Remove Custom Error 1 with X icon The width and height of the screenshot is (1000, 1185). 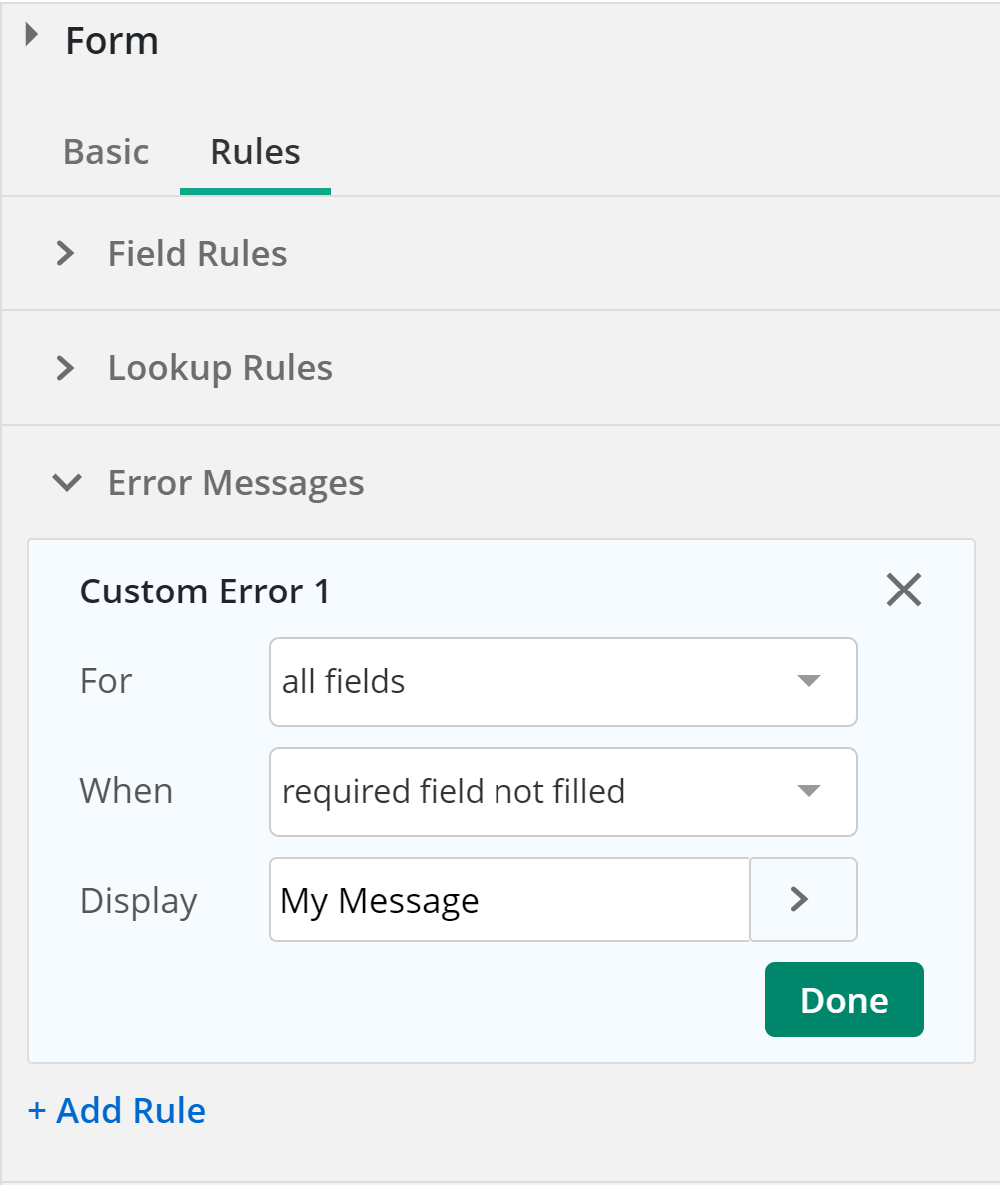click(x=904, y=589)
